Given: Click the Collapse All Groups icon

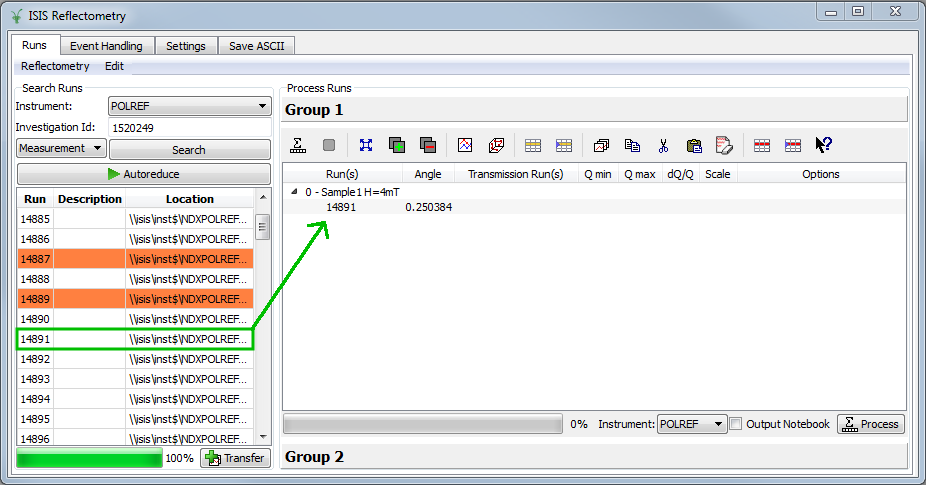Looking at the screenshot, I should [x=428, y=145].
